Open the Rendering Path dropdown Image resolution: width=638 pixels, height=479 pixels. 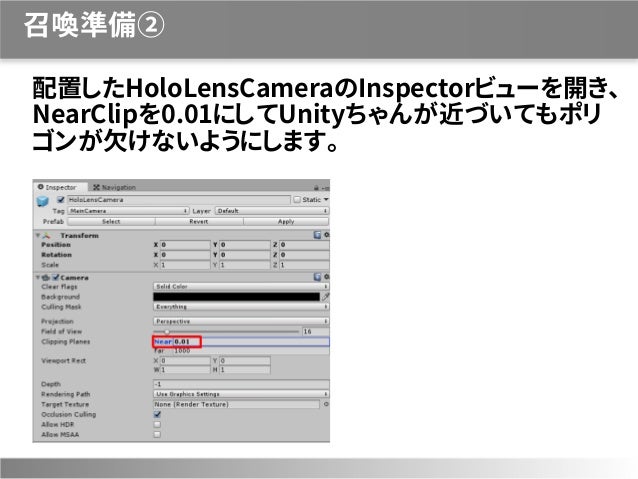point(241,394)
